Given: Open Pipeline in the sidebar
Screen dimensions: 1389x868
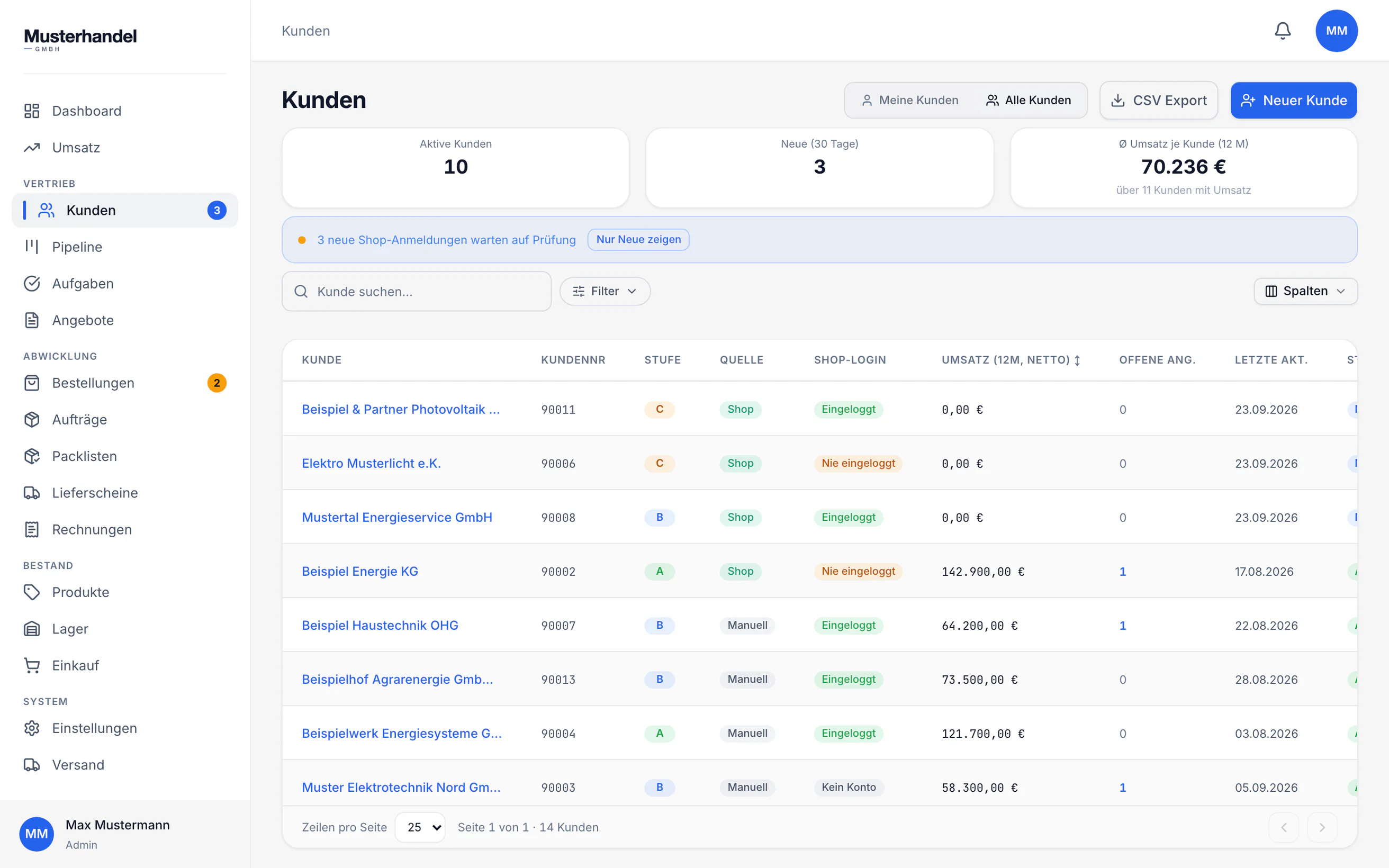Looking at the screenshot, I should 124,247.
